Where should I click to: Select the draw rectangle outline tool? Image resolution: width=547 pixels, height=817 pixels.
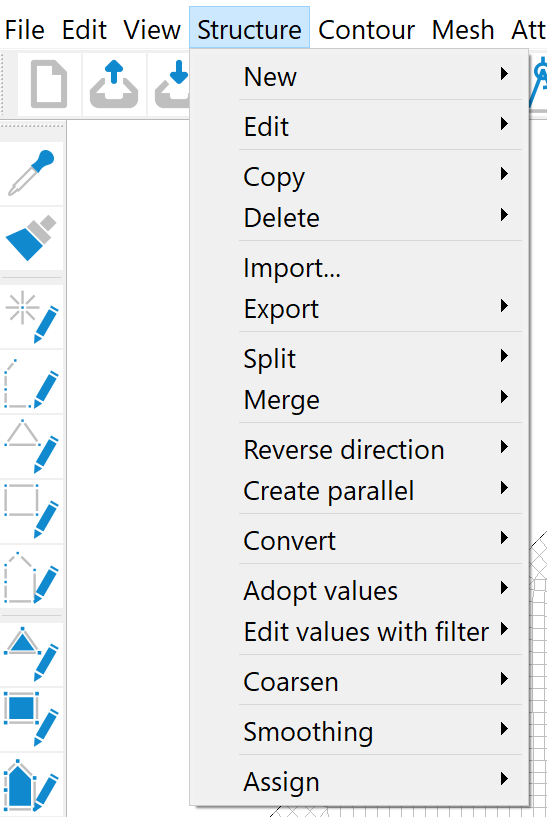click(32, 512)
